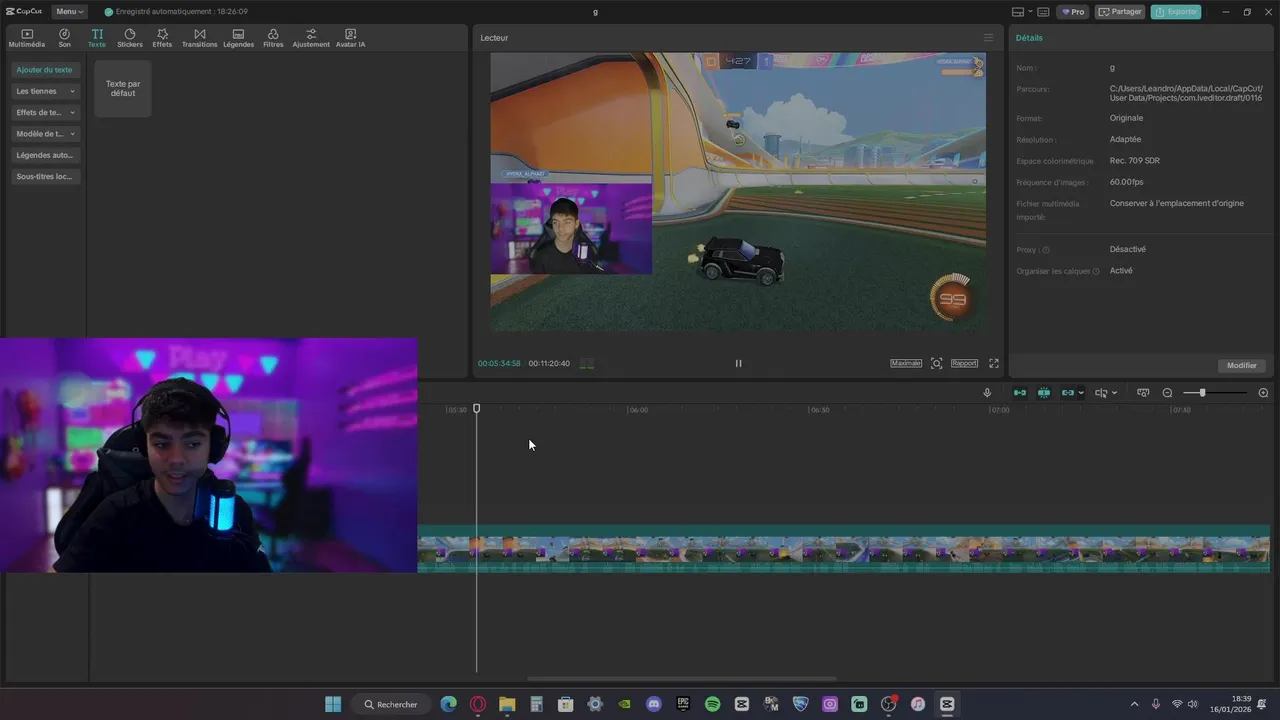Open the Stickers tab
This screenshot has width=1280, height=720.
[x=130, y=38]
